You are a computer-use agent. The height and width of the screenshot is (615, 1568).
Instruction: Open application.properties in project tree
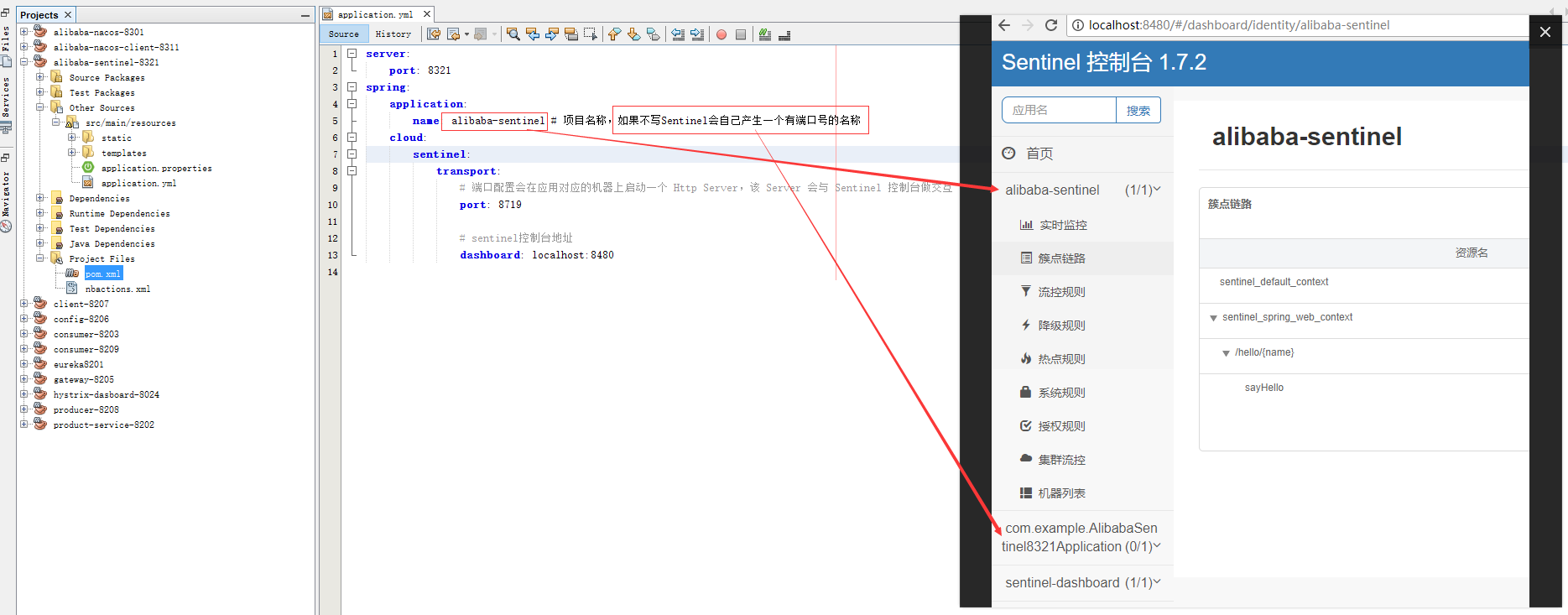point(156,168)
